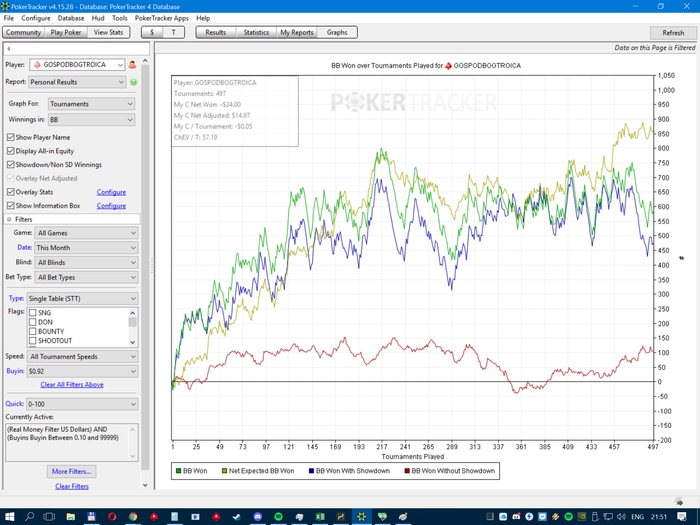Open the Graph For dropdown

coord(91,104)
